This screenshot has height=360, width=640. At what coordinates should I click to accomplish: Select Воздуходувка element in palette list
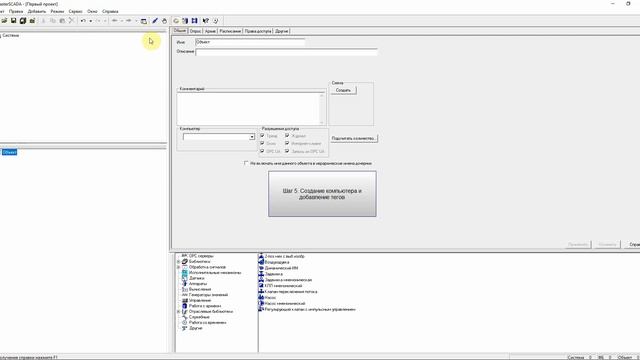(277, 262)
